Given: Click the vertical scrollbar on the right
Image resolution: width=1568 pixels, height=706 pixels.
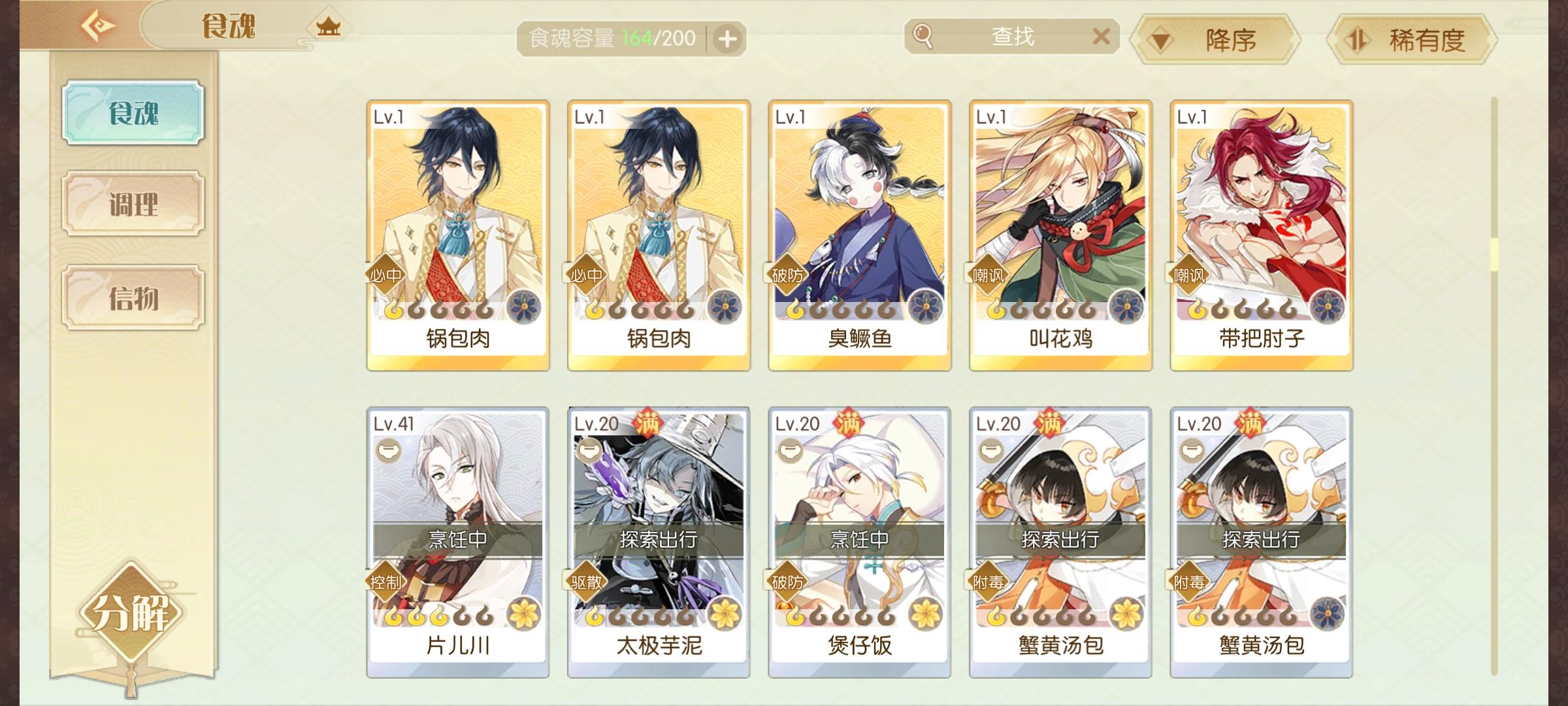Looking at the screenshot, I should [x=1494, y=386].
